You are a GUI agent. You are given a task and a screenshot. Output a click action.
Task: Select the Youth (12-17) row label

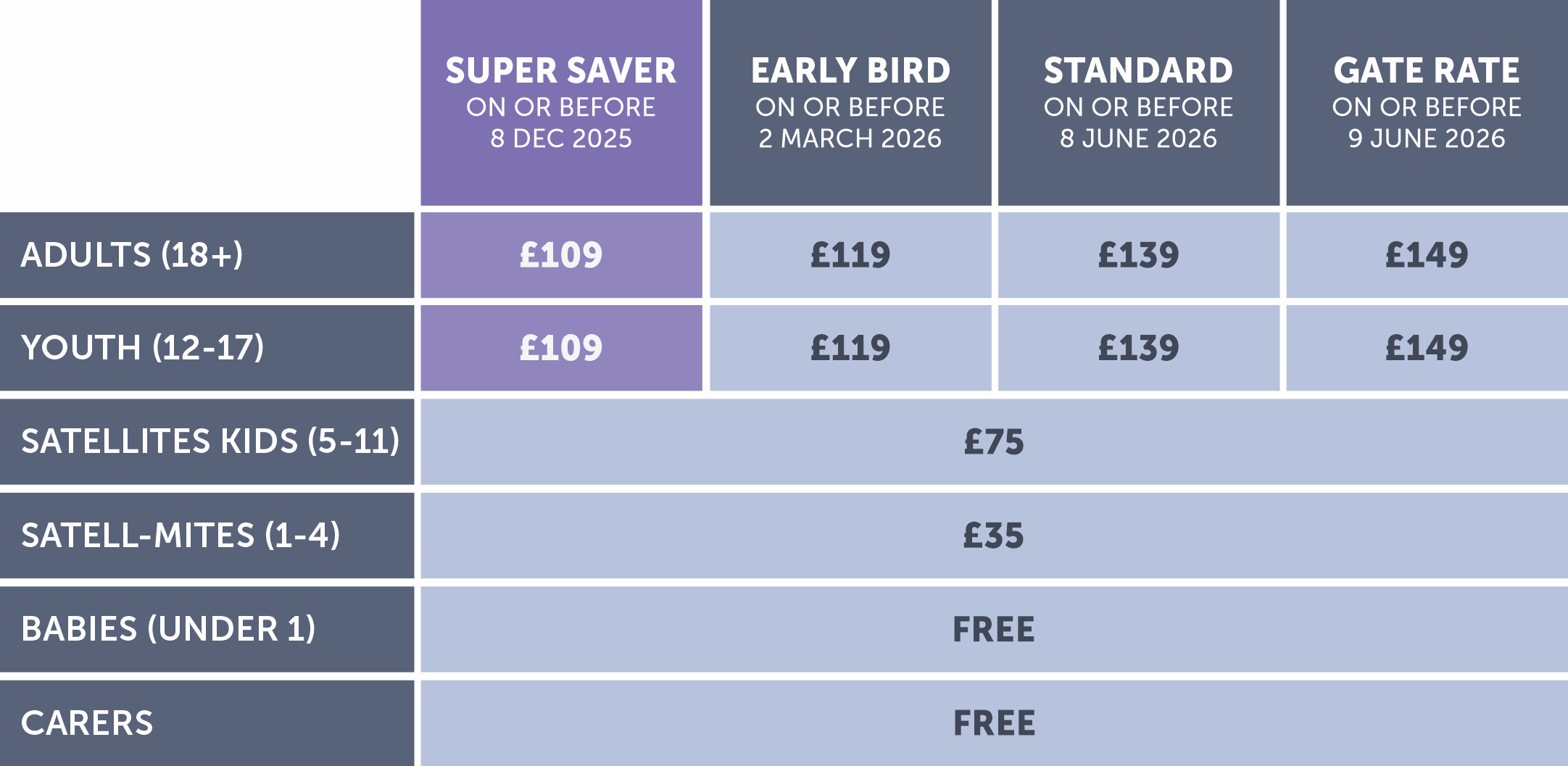(x=142, y=348)
